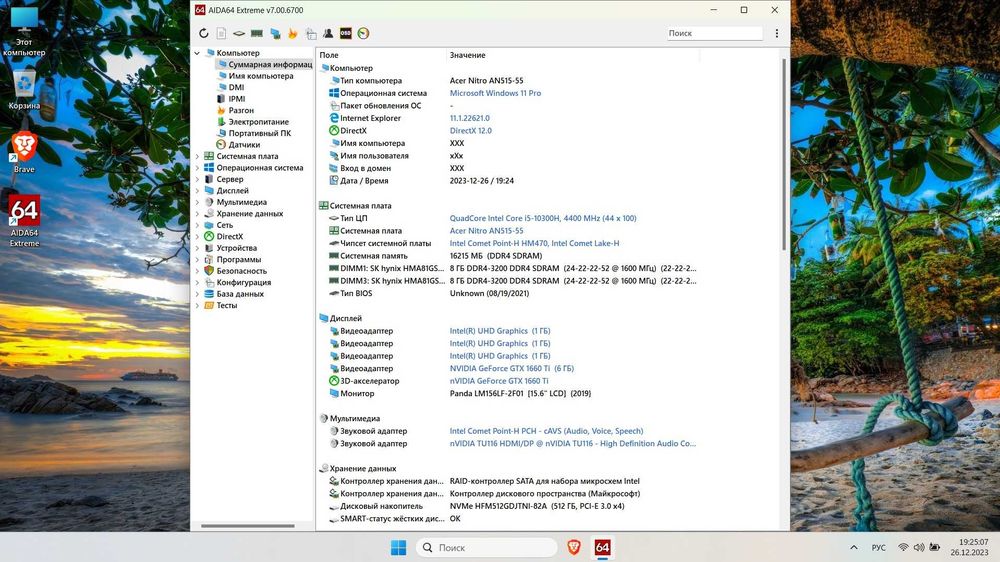Select Суммарная информация in the tree

point(264,64)
